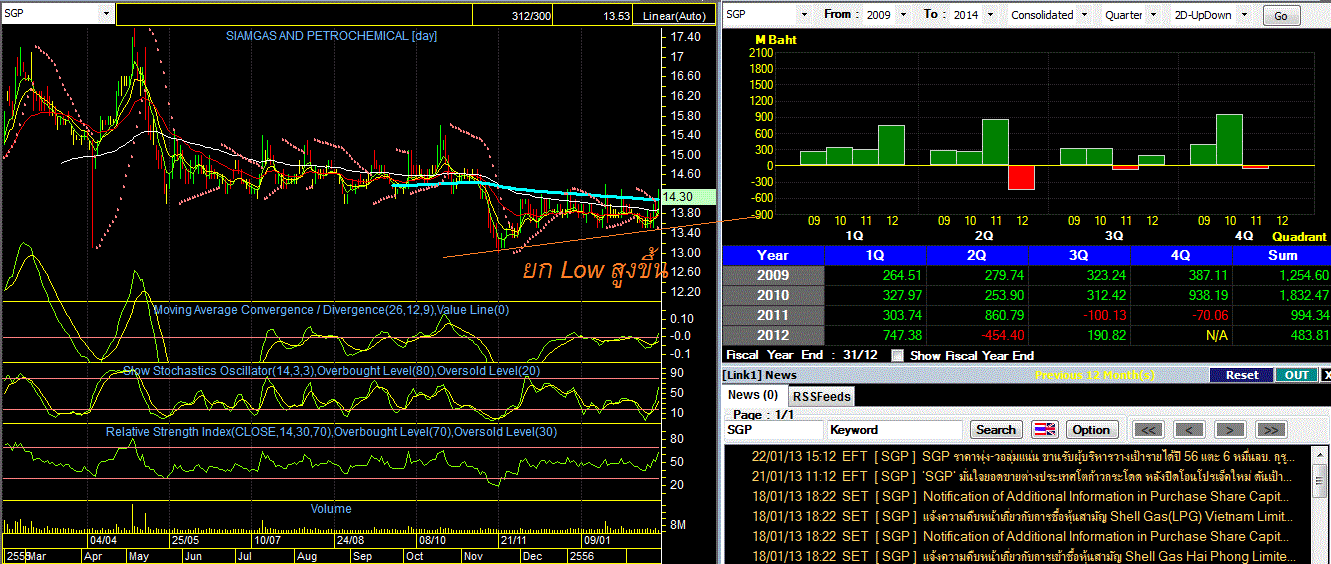The width and height of the screenshot is (1331, 564).
Task: Open the SGP symbol dropdown above the chart
Action: coord(106,13)
